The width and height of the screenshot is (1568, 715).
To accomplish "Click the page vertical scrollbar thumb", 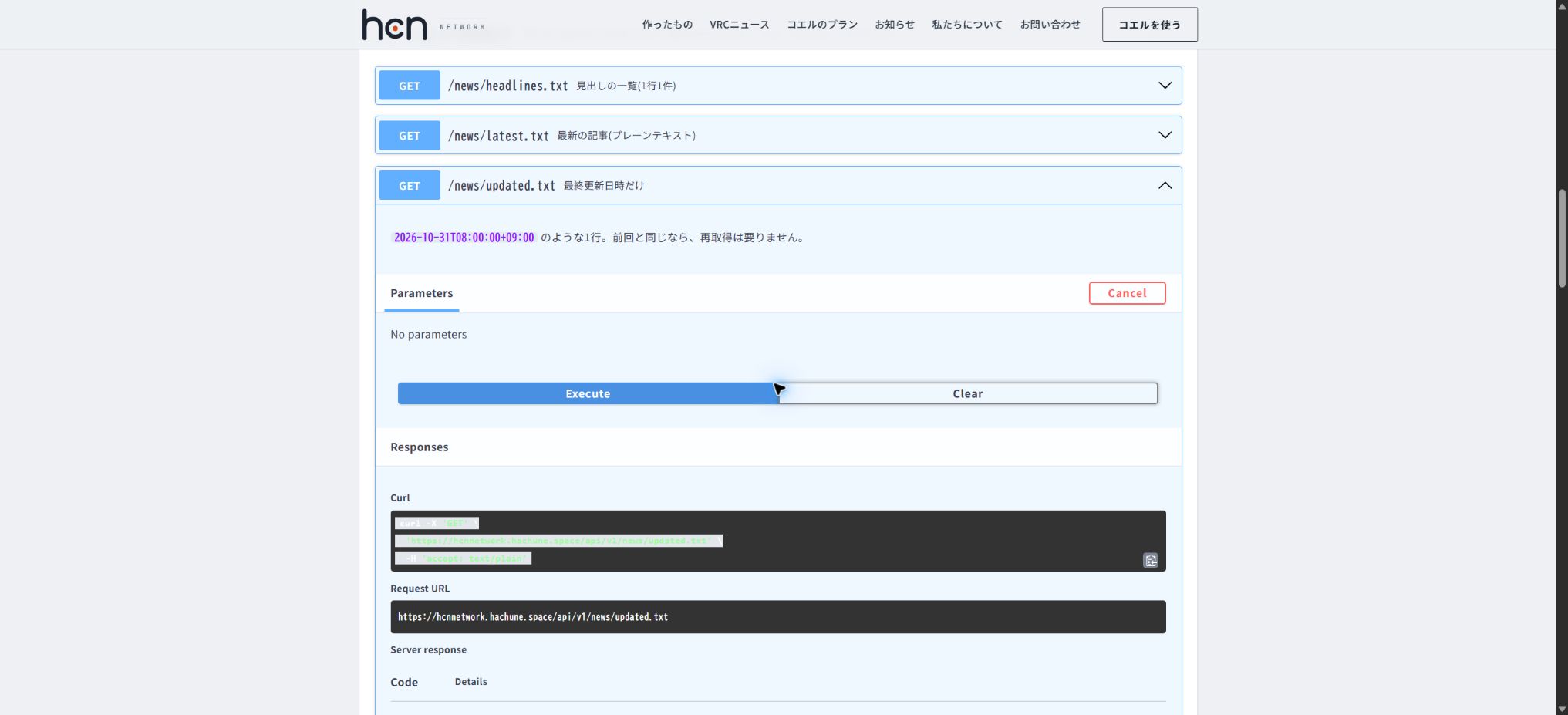I will click(1562, 238).
